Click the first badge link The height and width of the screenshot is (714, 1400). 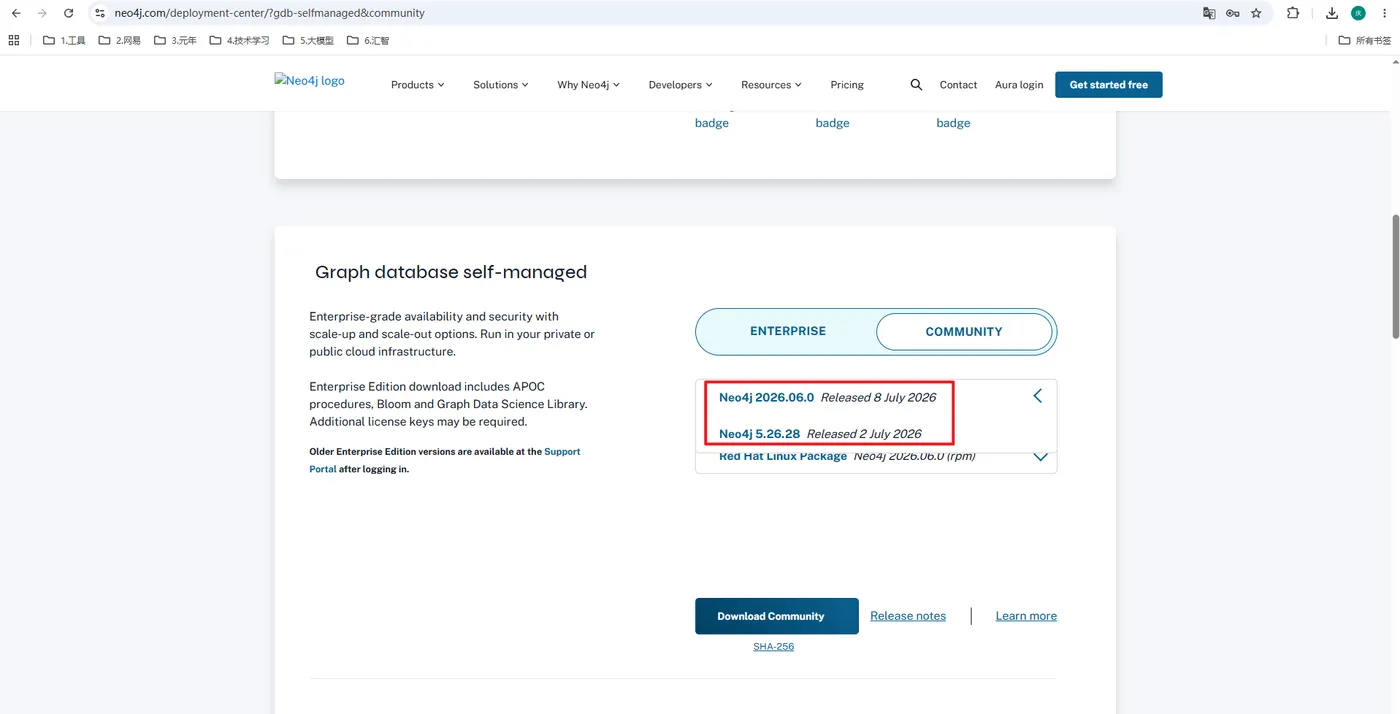coord(712,123)
